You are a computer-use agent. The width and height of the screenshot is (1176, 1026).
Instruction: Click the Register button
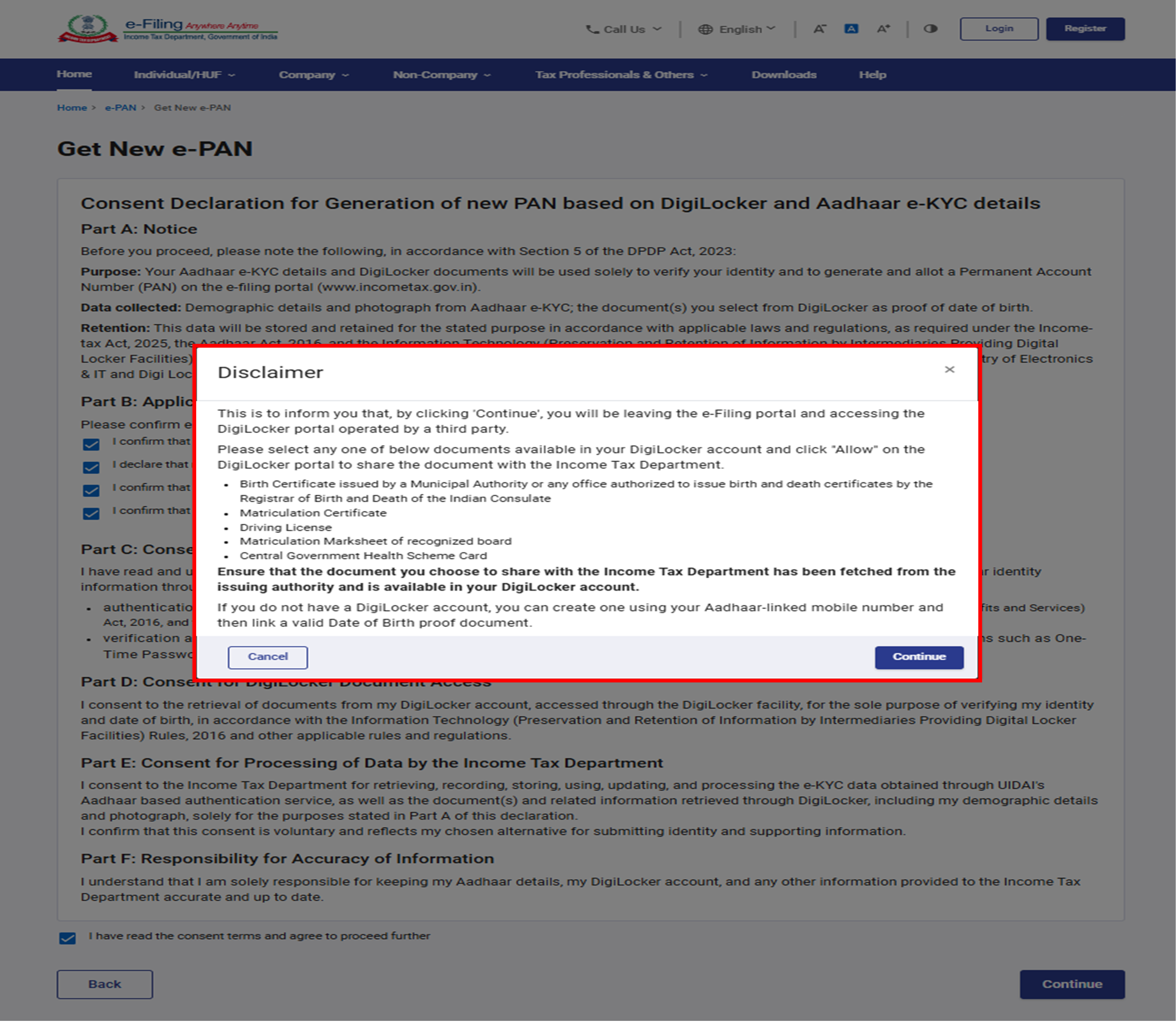(x=1085, y=29)
